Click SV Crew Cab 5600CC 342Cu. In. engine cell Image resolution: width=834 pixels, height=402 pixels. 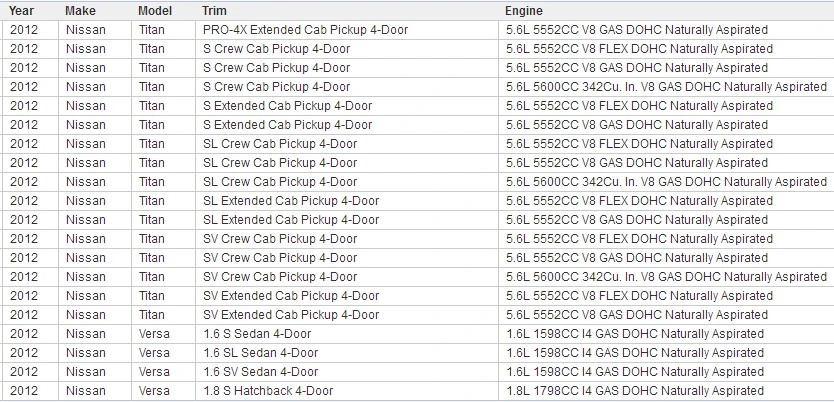click(666, 277)
